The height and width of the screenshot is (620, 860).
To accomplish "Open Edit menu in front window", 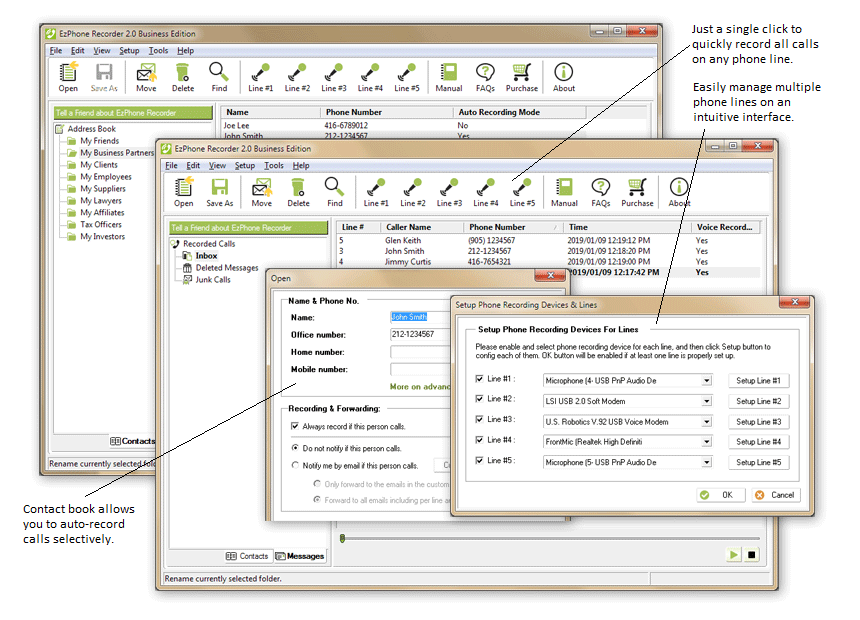I will point(193,166).
